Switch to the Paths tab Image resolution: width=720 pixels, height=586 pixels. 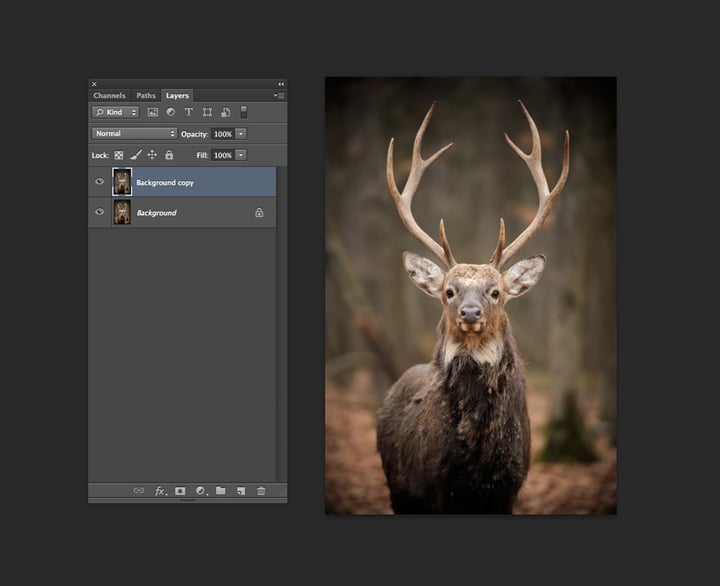pos(146,96)
